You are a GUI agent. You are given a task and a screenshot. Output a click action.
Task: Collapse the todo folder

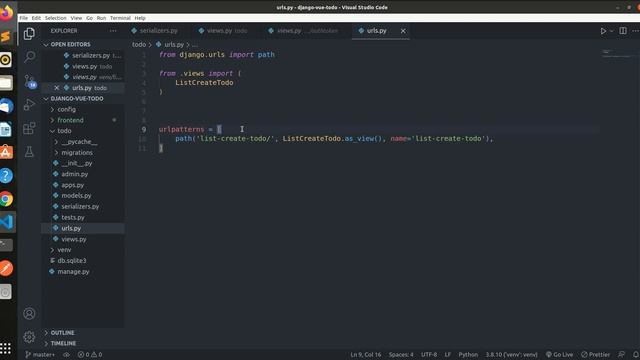click(x=64, y=131)
